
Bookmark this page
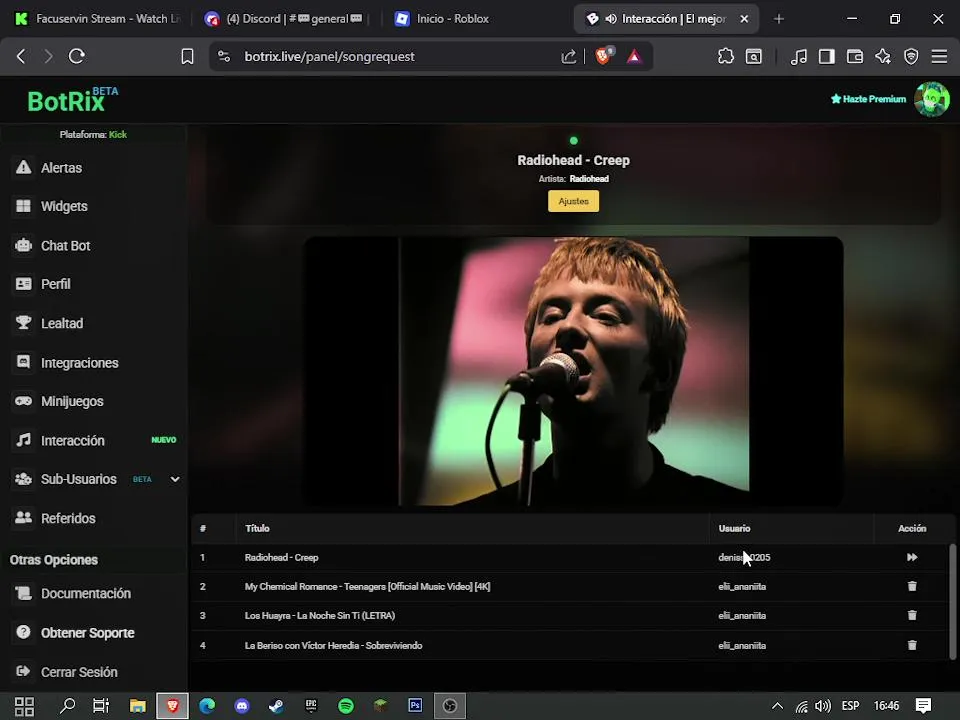(187, 56)
